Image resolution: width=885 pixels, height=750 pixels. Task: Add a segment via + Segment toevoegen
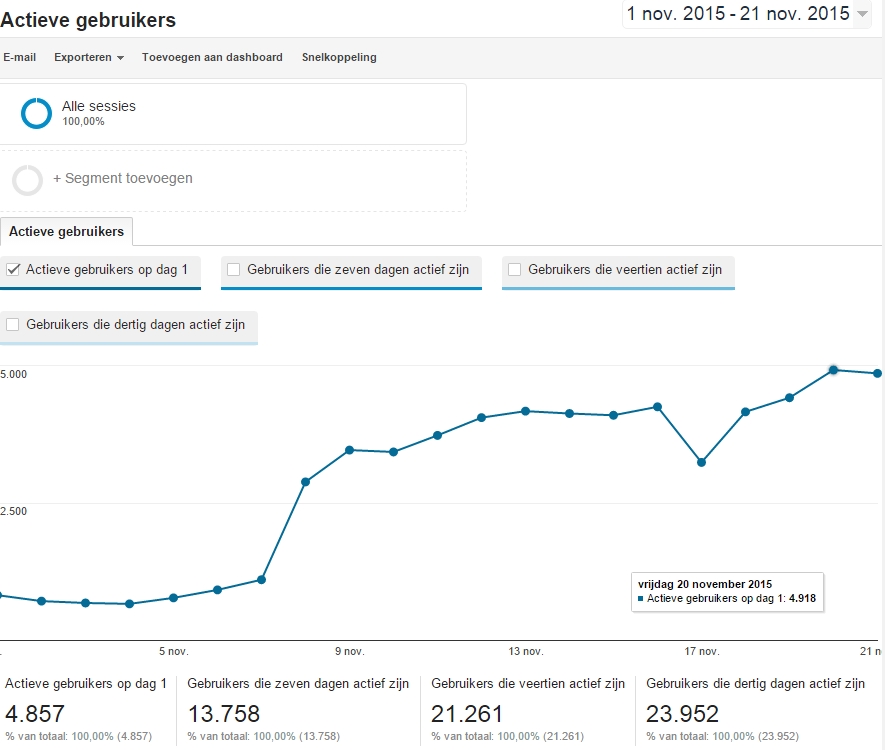[x=122, y=178]
